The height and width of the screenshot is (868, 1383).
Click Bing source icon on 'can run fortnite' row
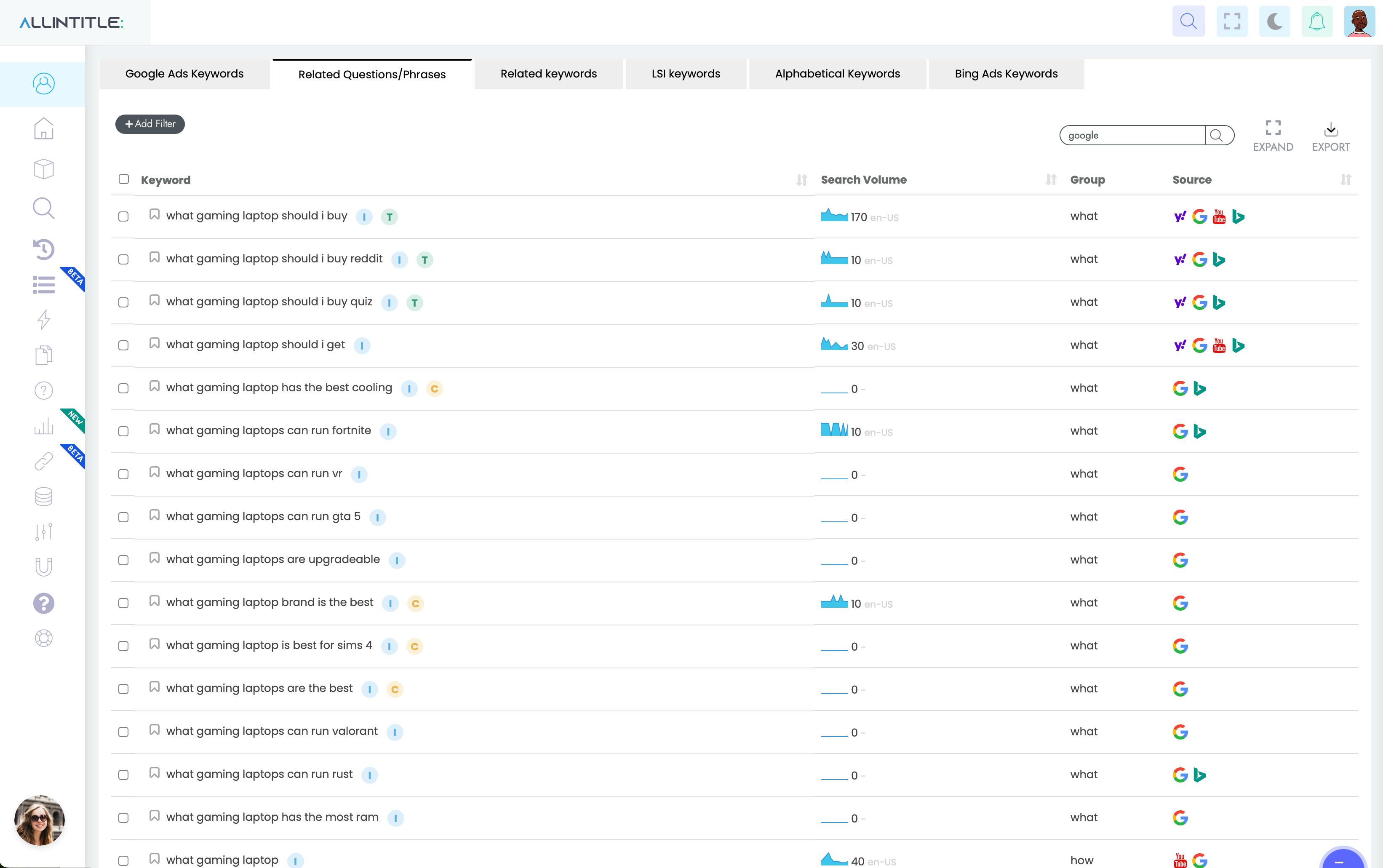tap(1199, 431)
